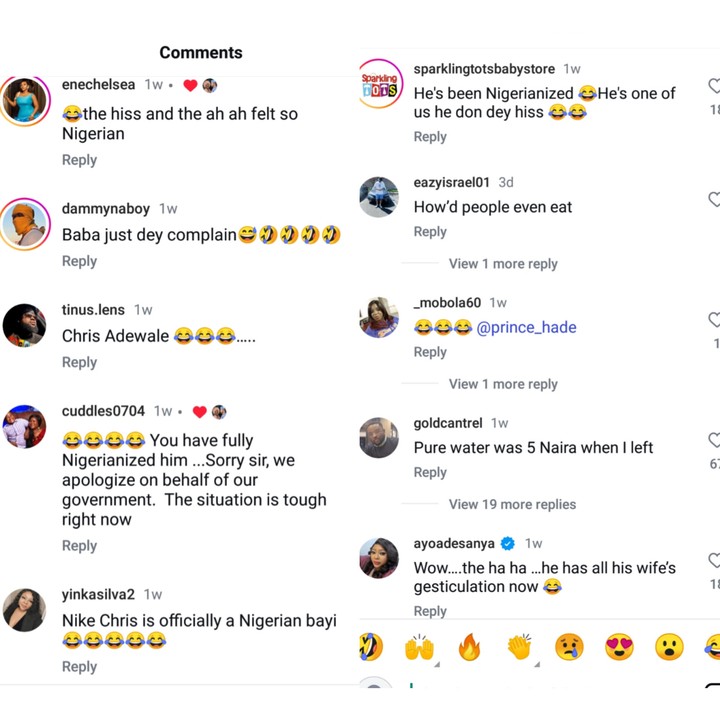Show "View 19 more replies" under goldcantrel

click(x=512, y=504)
